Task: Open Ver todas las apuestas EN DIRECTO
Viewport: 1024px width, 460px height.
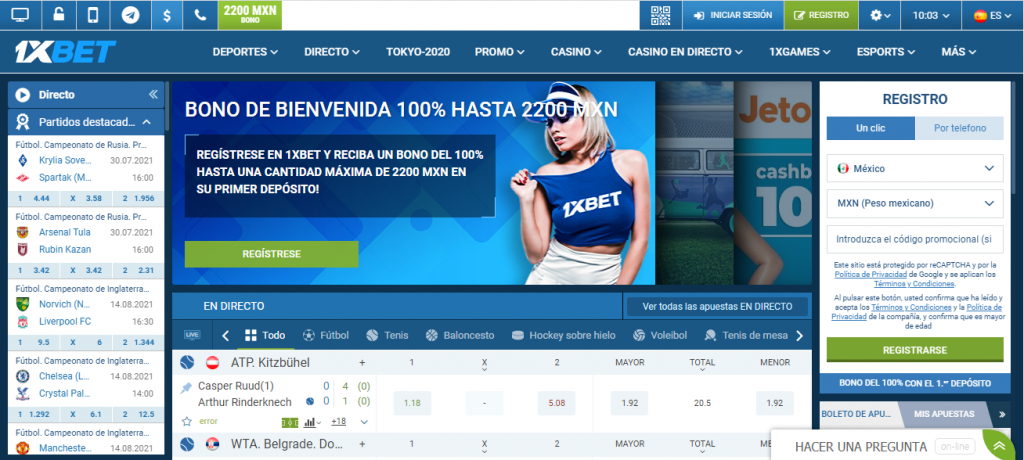Action: pos(716,306)
